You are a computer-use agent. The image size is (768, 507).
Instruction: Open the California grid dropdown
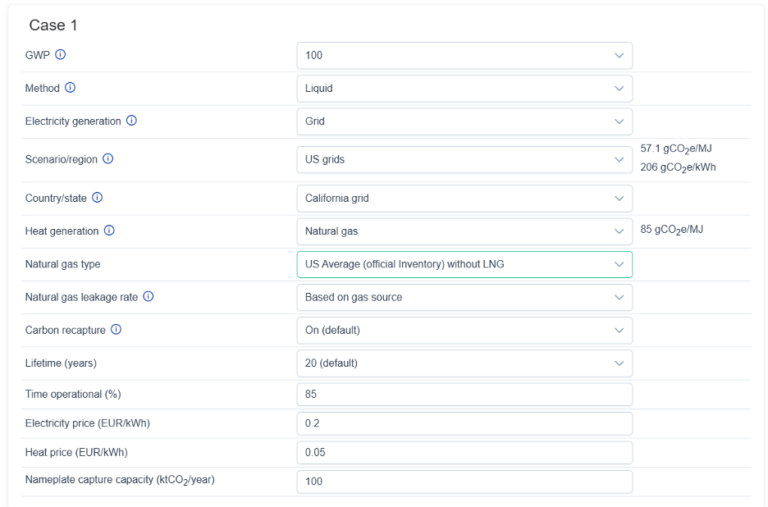464,198
